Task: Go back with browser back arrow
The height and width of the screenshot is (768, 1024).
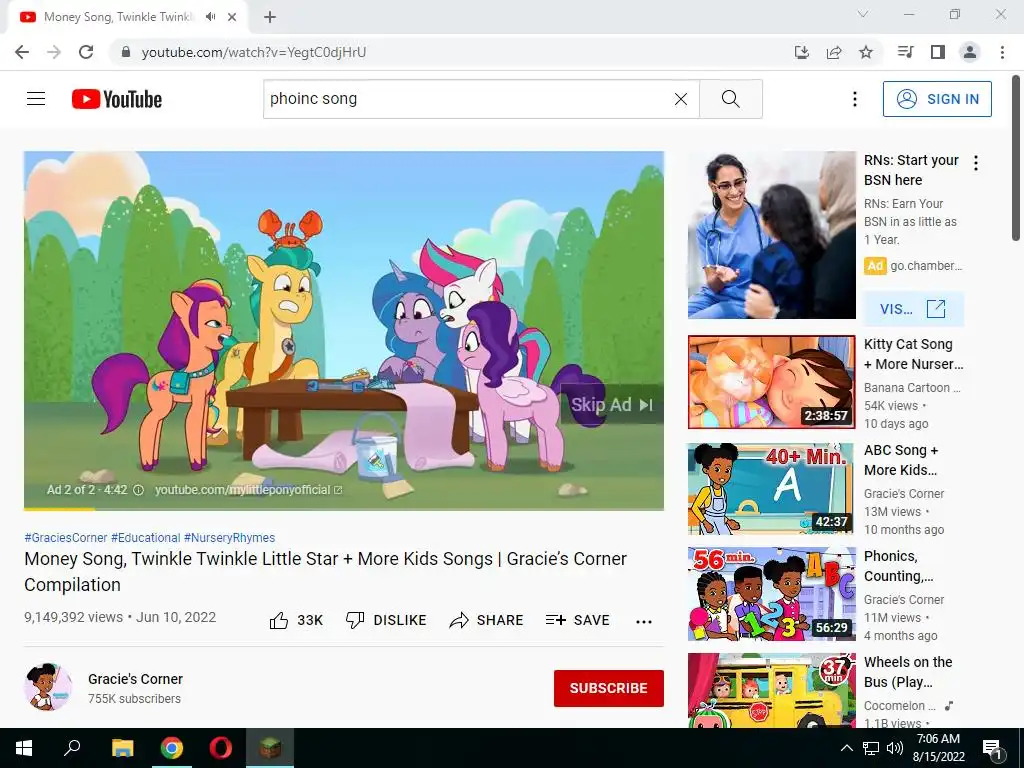Action: coord(22,52)
